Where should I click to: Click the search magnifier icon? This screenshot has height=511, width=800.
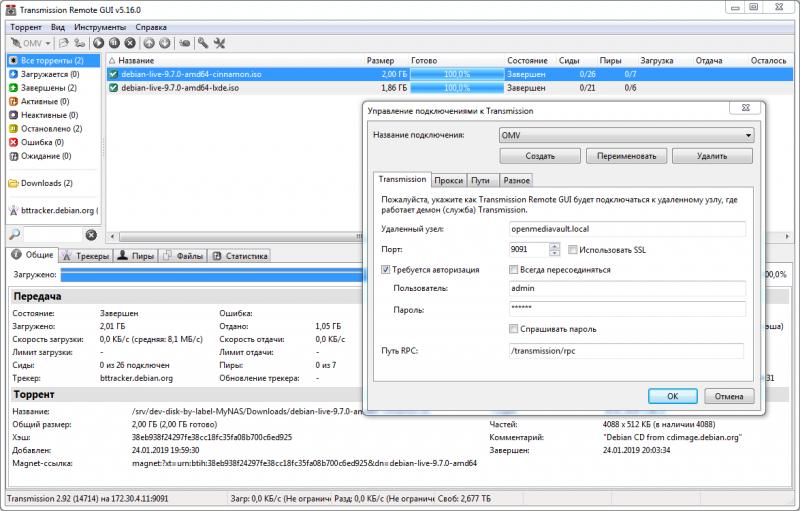point(14,235)
